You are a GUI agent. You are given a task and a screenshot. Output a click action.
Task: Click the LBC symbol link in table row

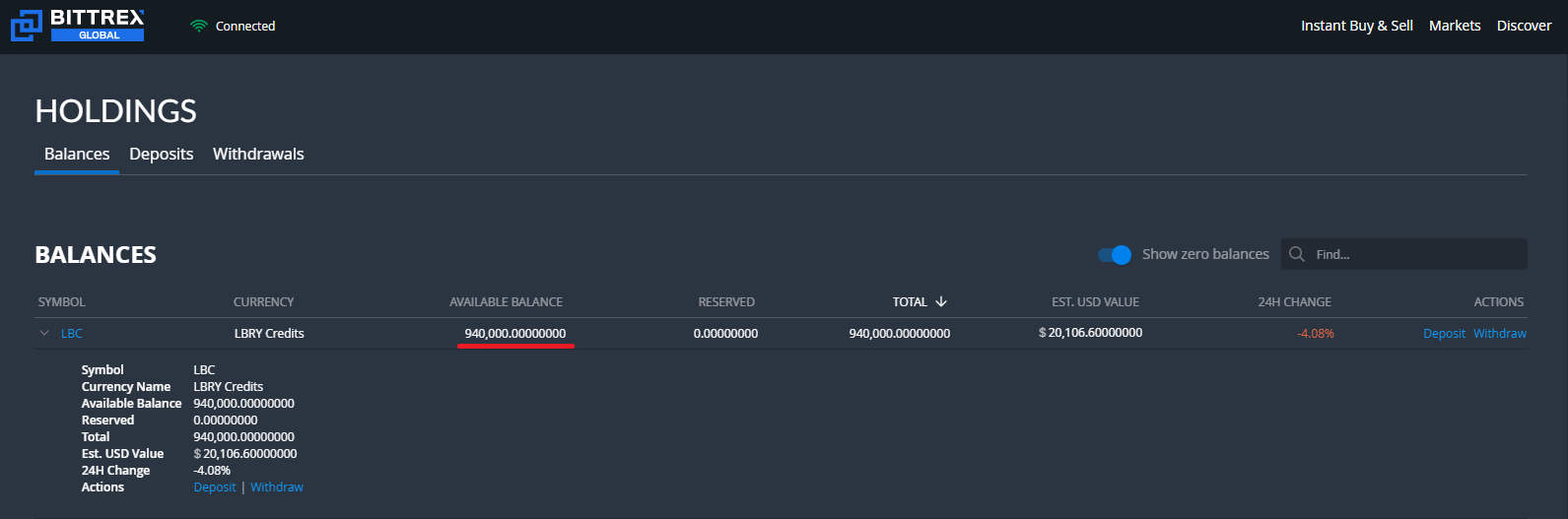click(72, 333)
